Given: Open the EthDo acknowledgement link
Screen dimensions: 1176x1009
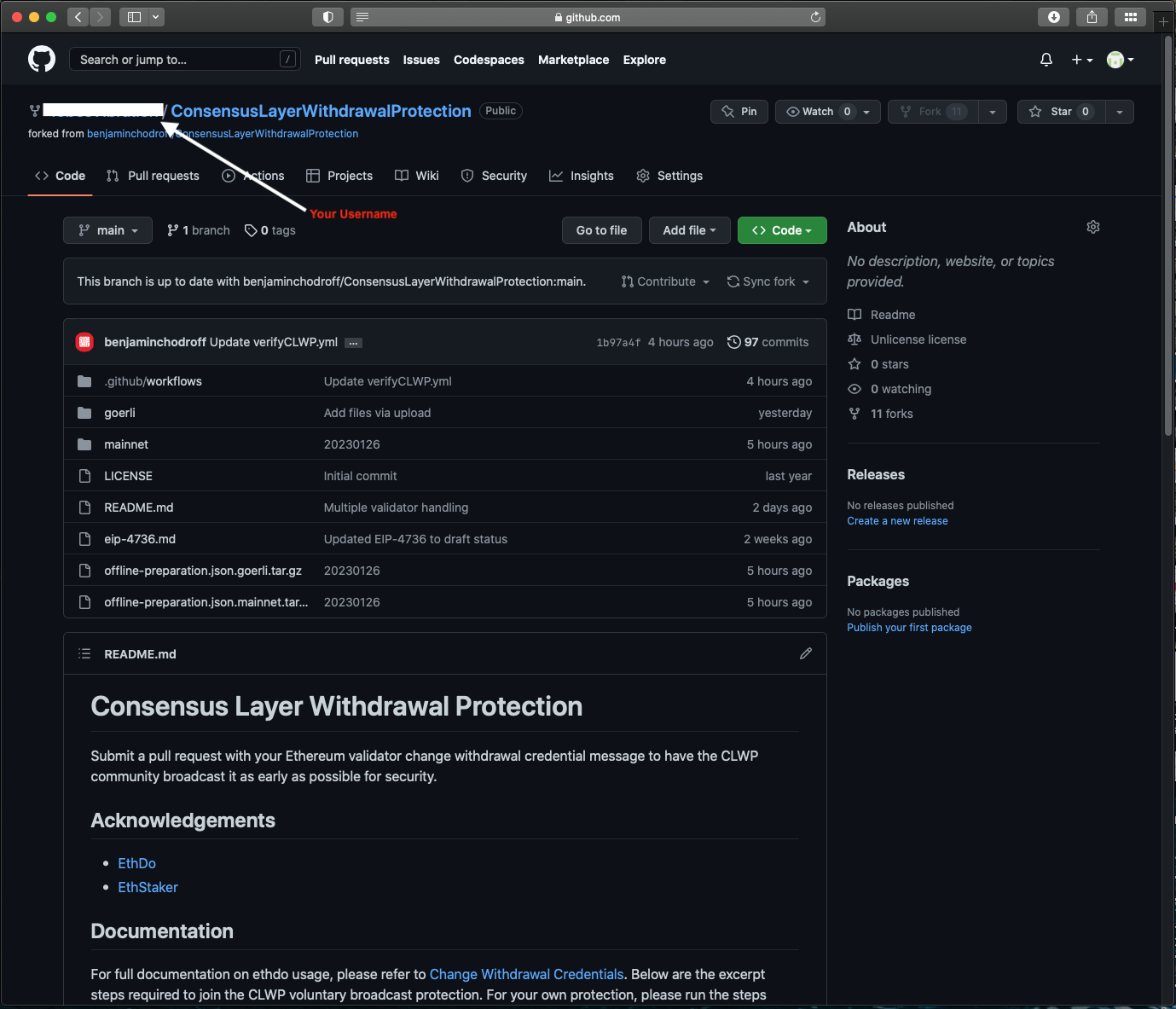Looking at the screenshot, I should 136,863.
